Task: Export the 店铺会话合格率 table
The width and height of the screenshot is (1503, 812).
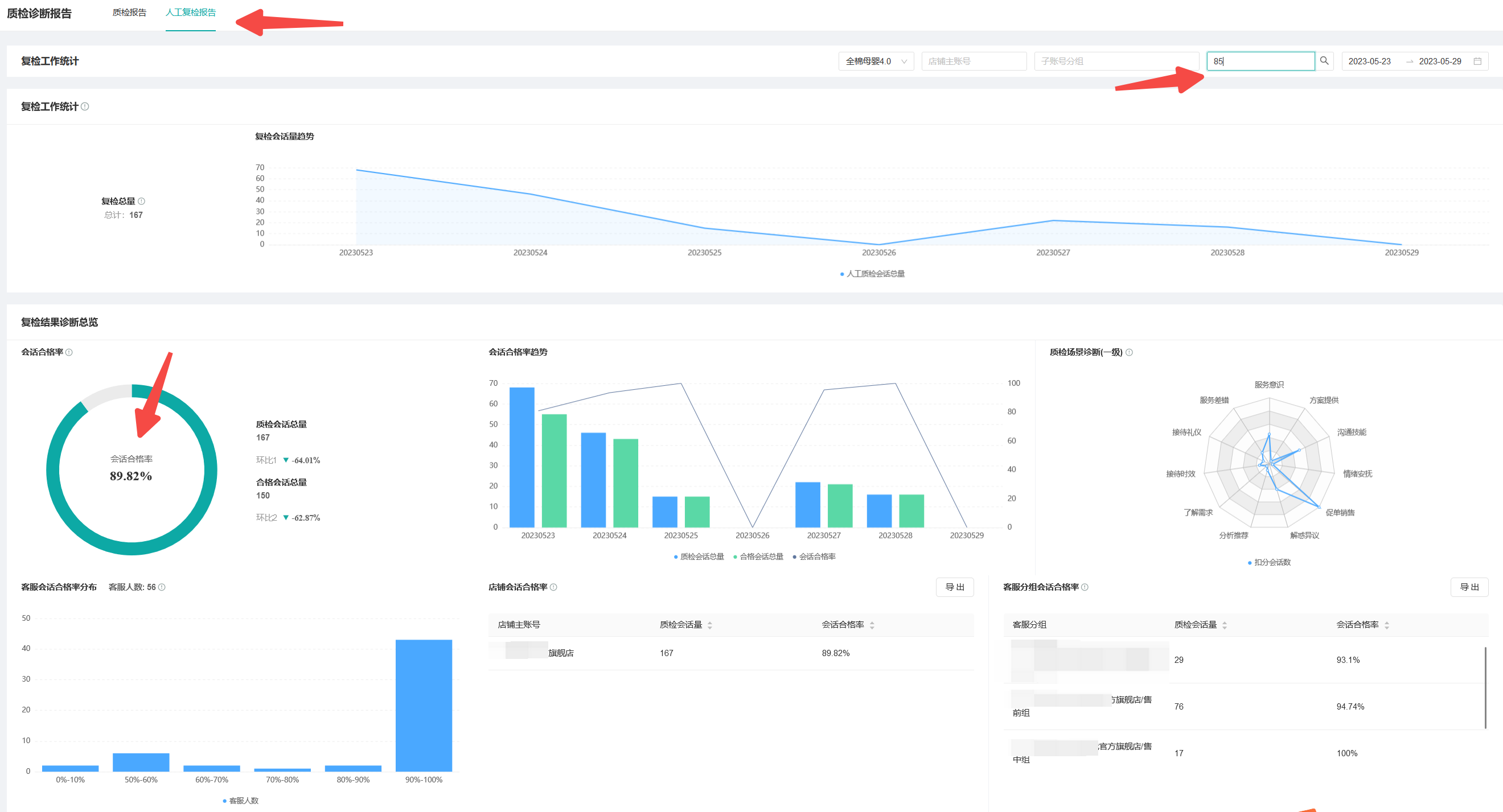Action: (x=955, y=587)
